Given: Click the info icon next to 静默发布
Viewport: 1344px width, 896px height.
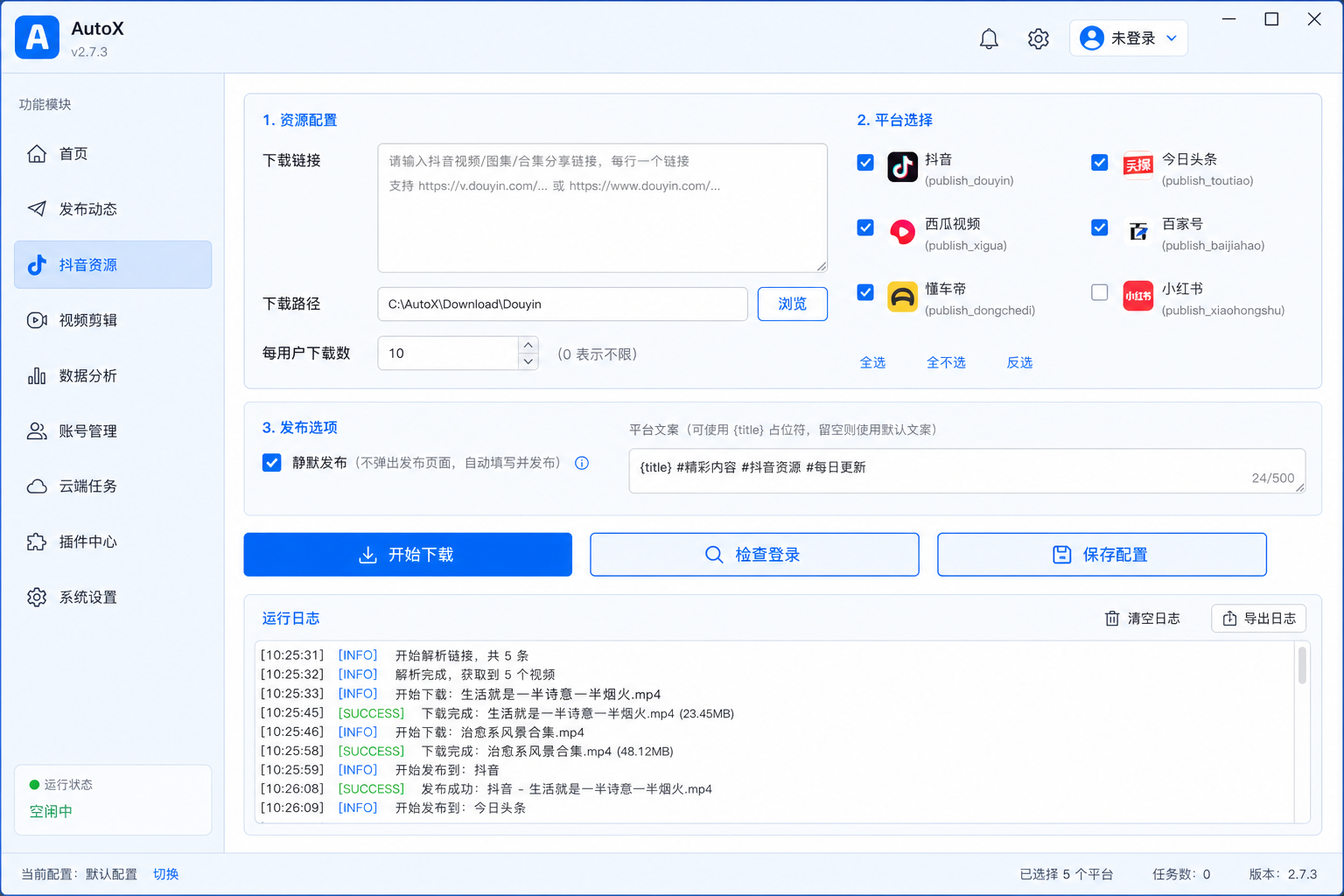Looking at the screenshot, I should pos(582,463).
